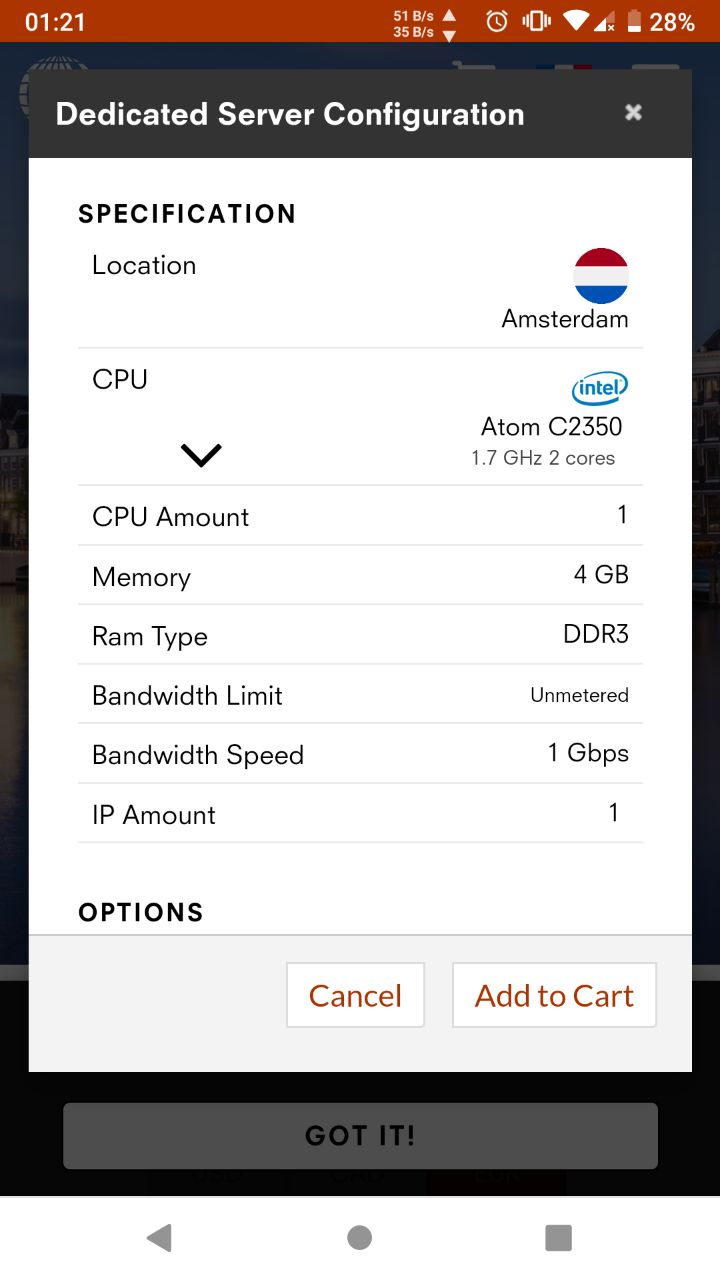Screen dimensions: 720x1280
Task: Select the Ram Type DDR3 row
Action: (360, 635)
